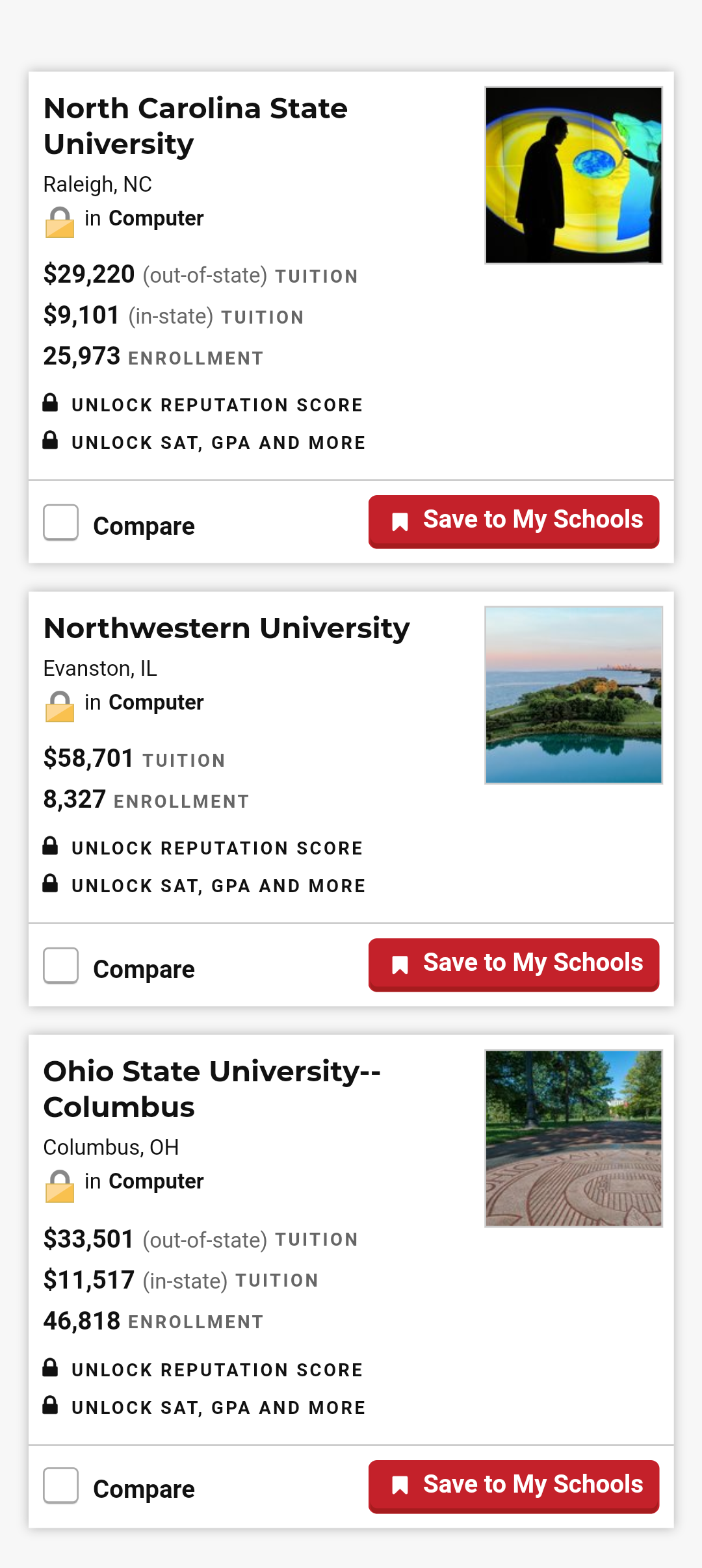Unlock SAT, GPA and more for North Carolina State
Image resolution: width=702 pixels, height=1568 pixels.
click(218, 443)
